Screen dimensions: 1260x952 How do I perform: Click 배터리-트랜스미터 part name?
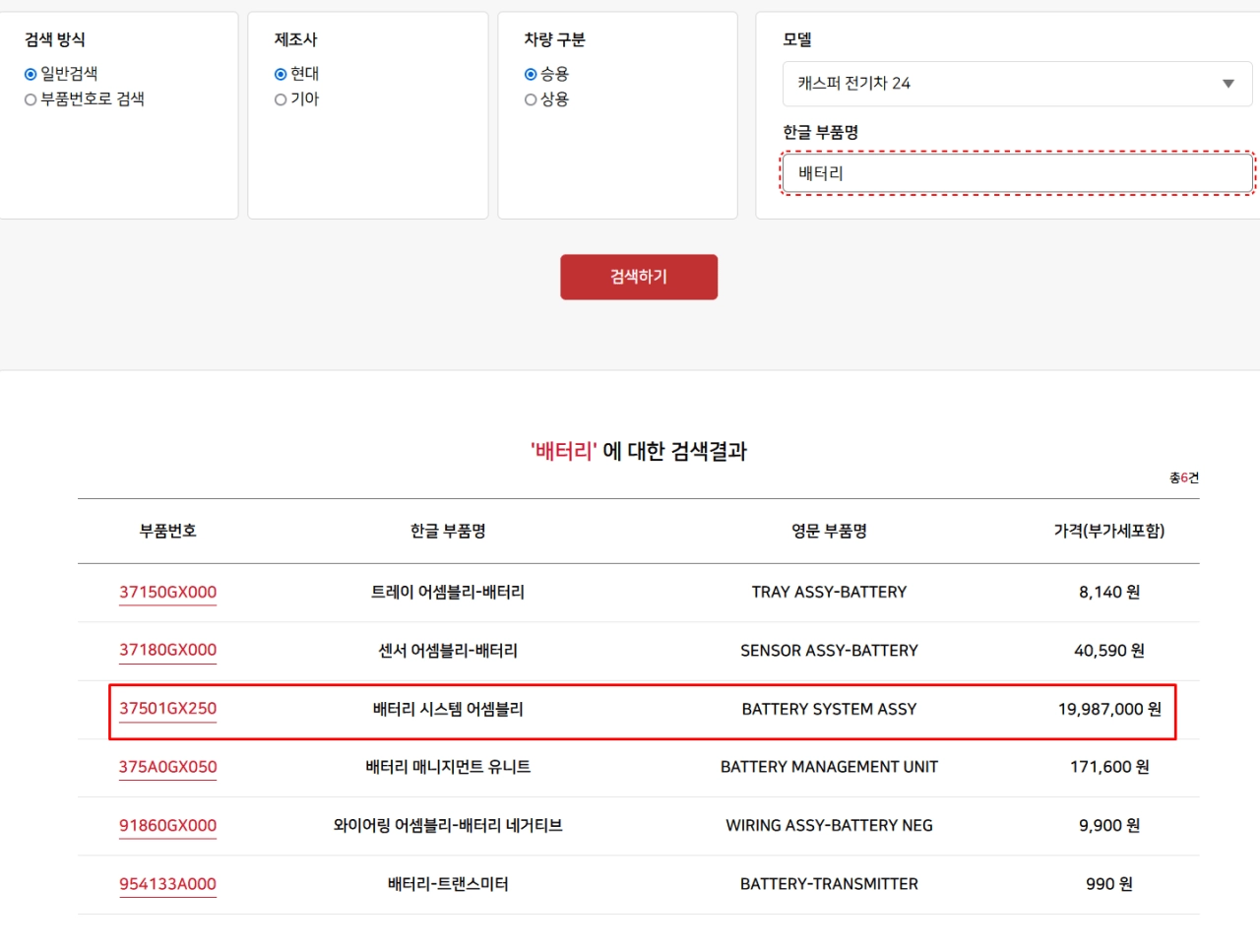pyautogui.click(x=448, y=884)
